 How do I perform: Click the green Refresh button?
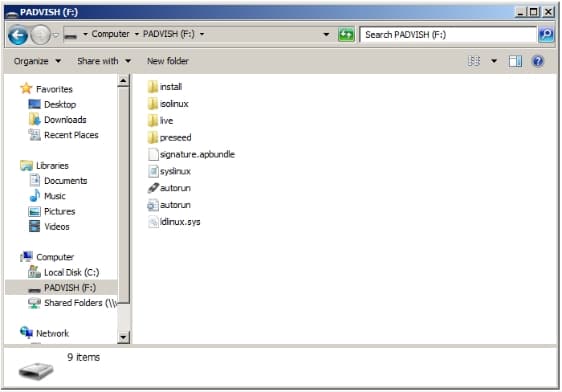coord(346,35)
